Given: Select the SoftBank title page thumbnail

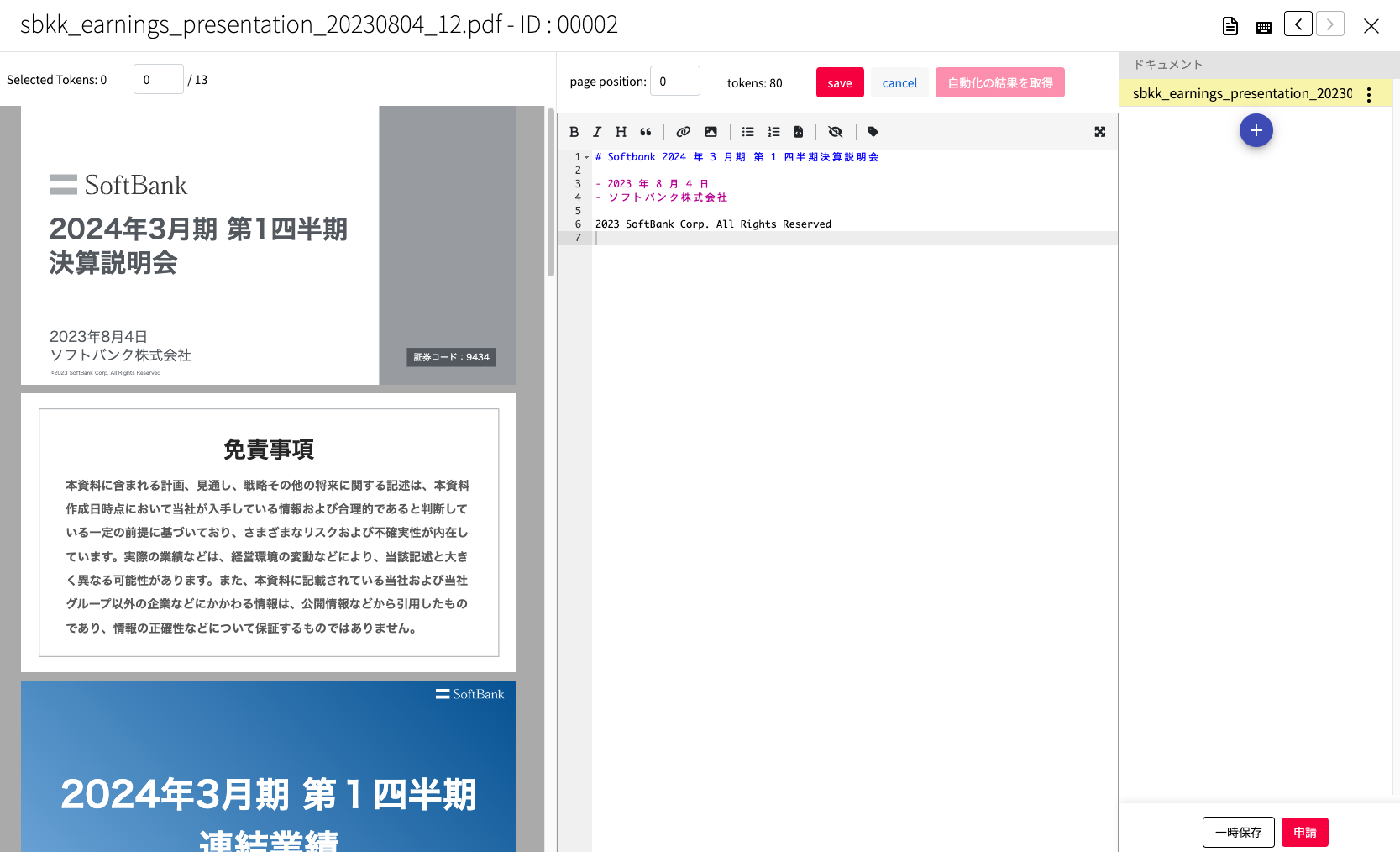Looking at the screenshot, I should point(269,245).
